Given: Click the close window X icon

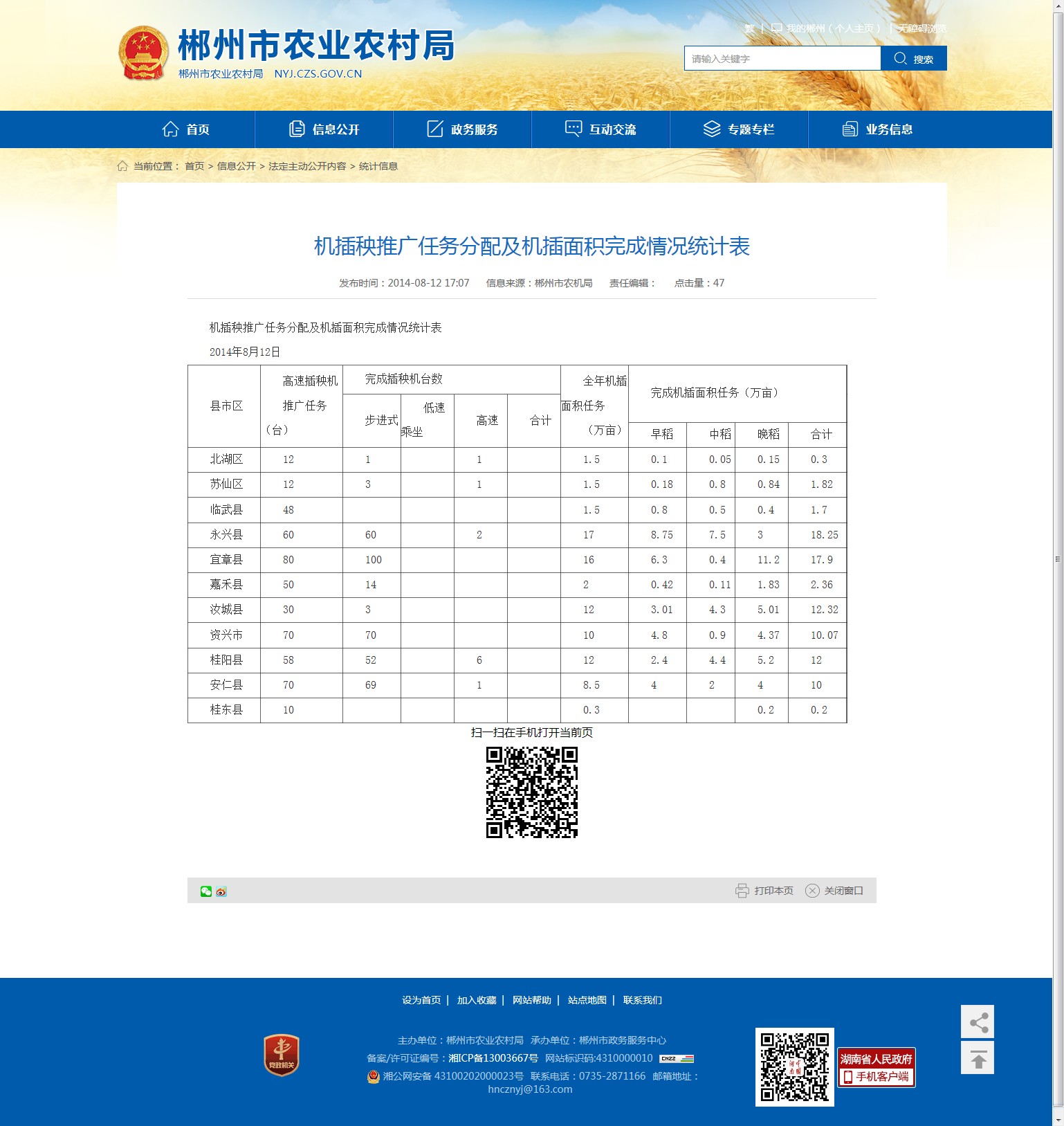Looking at the screenshot, I should point(812,891).
